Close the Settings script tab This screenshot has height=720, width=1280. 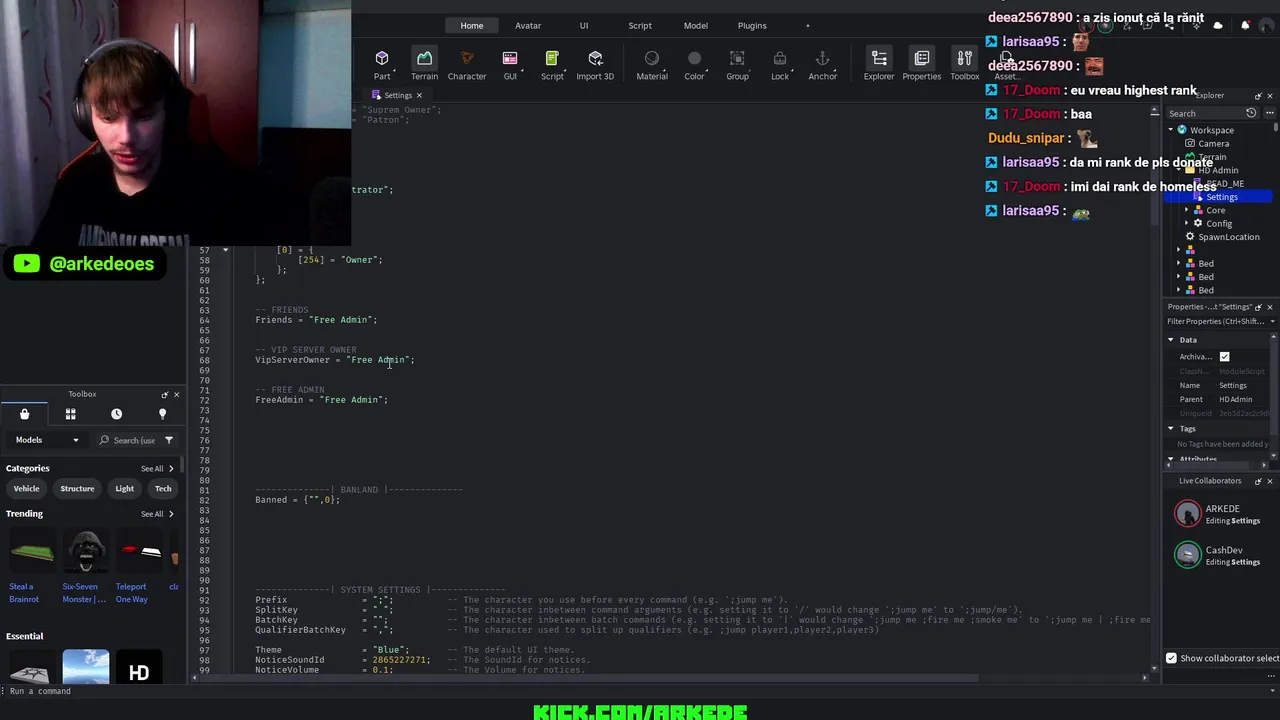[419, 95]
